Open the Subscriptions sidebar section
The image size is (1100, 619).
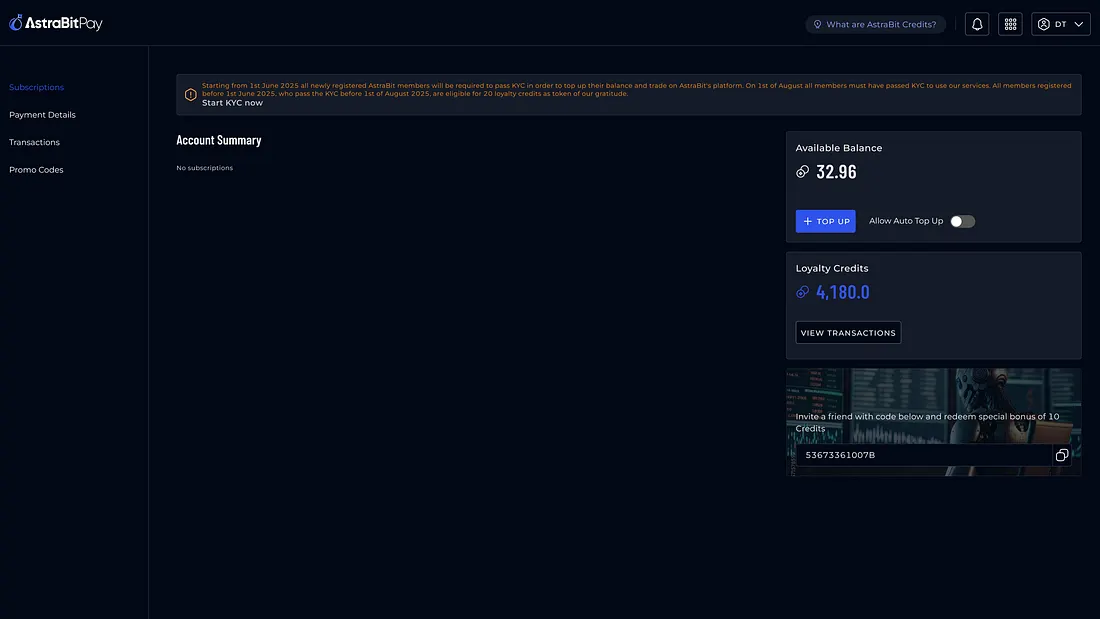(x=37, y=87)
